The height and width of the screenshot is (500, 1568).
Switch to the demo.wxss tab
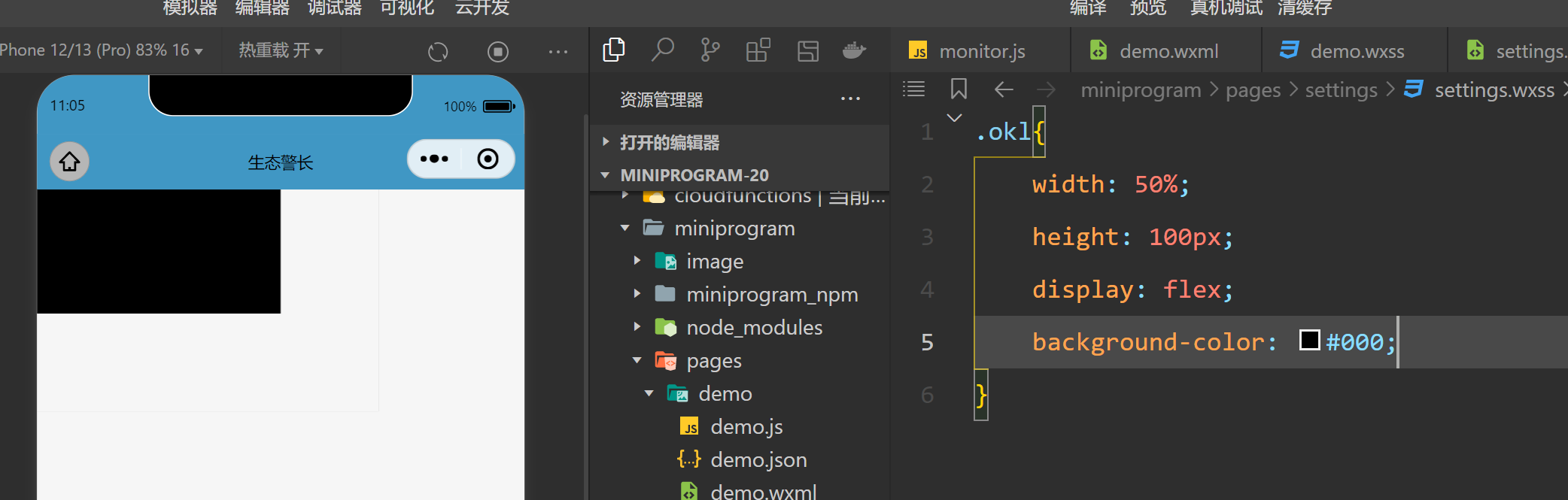pyautogui.click(x=1357, y=51)
